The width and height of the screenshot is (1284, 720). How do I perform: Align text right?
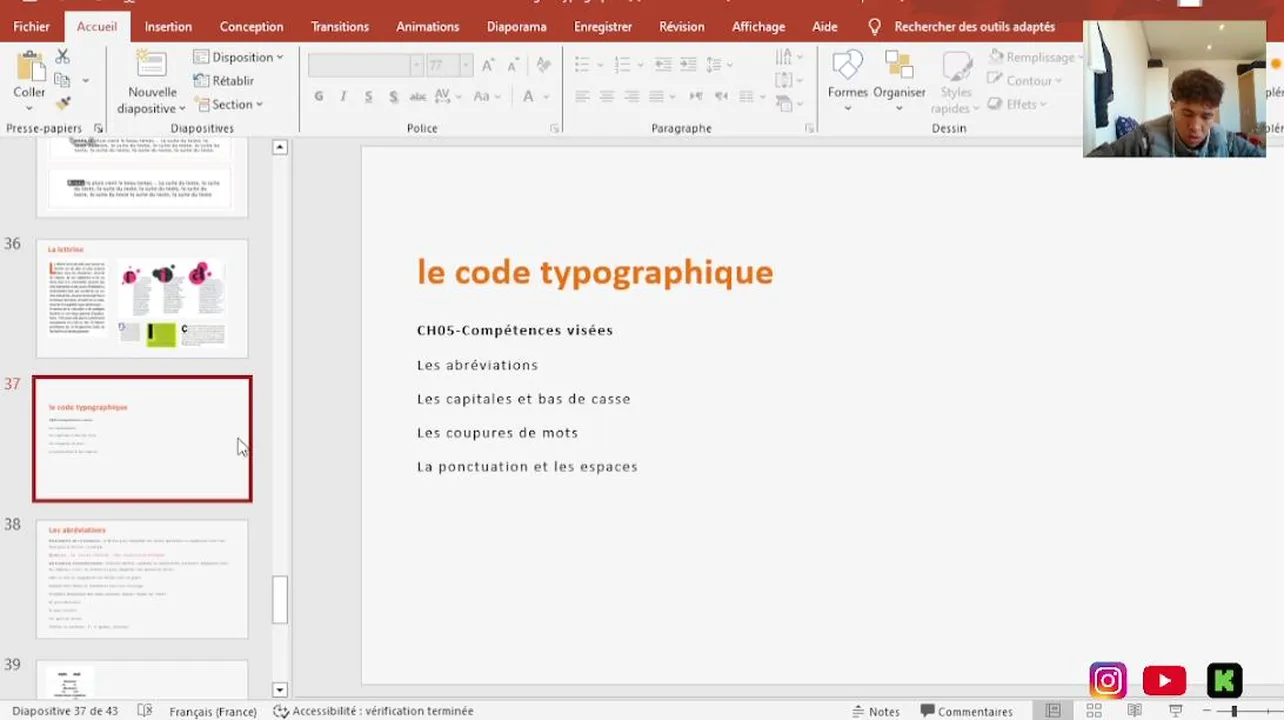(632, 97)
